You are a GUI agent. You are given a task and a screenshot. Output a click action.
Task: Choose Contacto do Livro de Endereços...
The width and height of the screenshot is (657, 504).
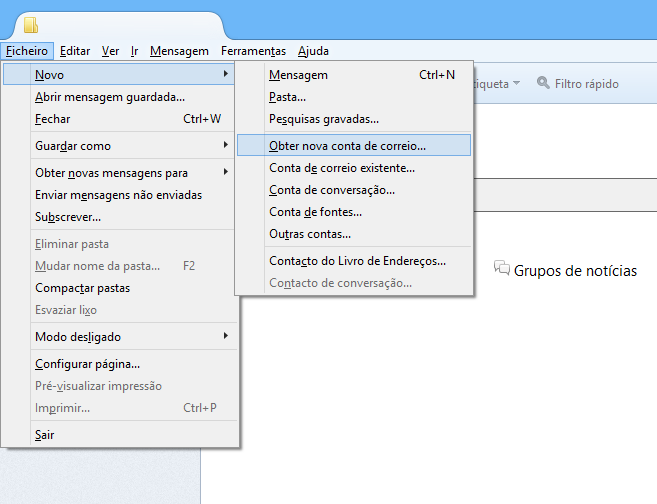(357, 261)
